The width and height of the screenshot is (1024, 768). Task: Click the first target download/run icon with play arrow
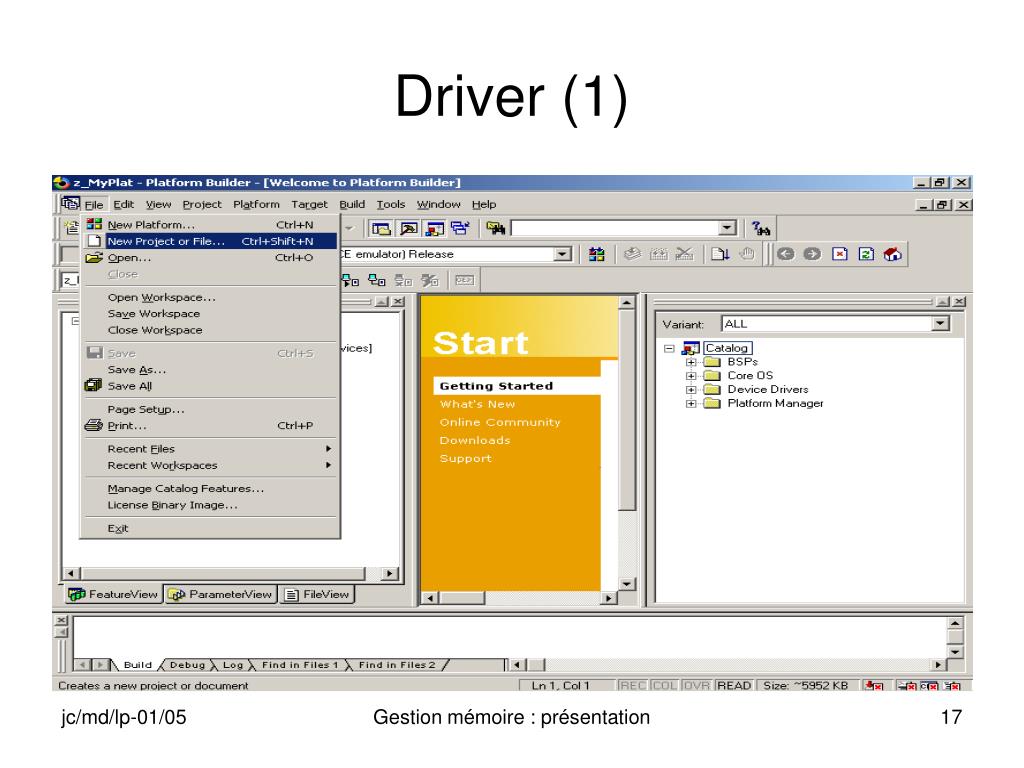point(351,281)
